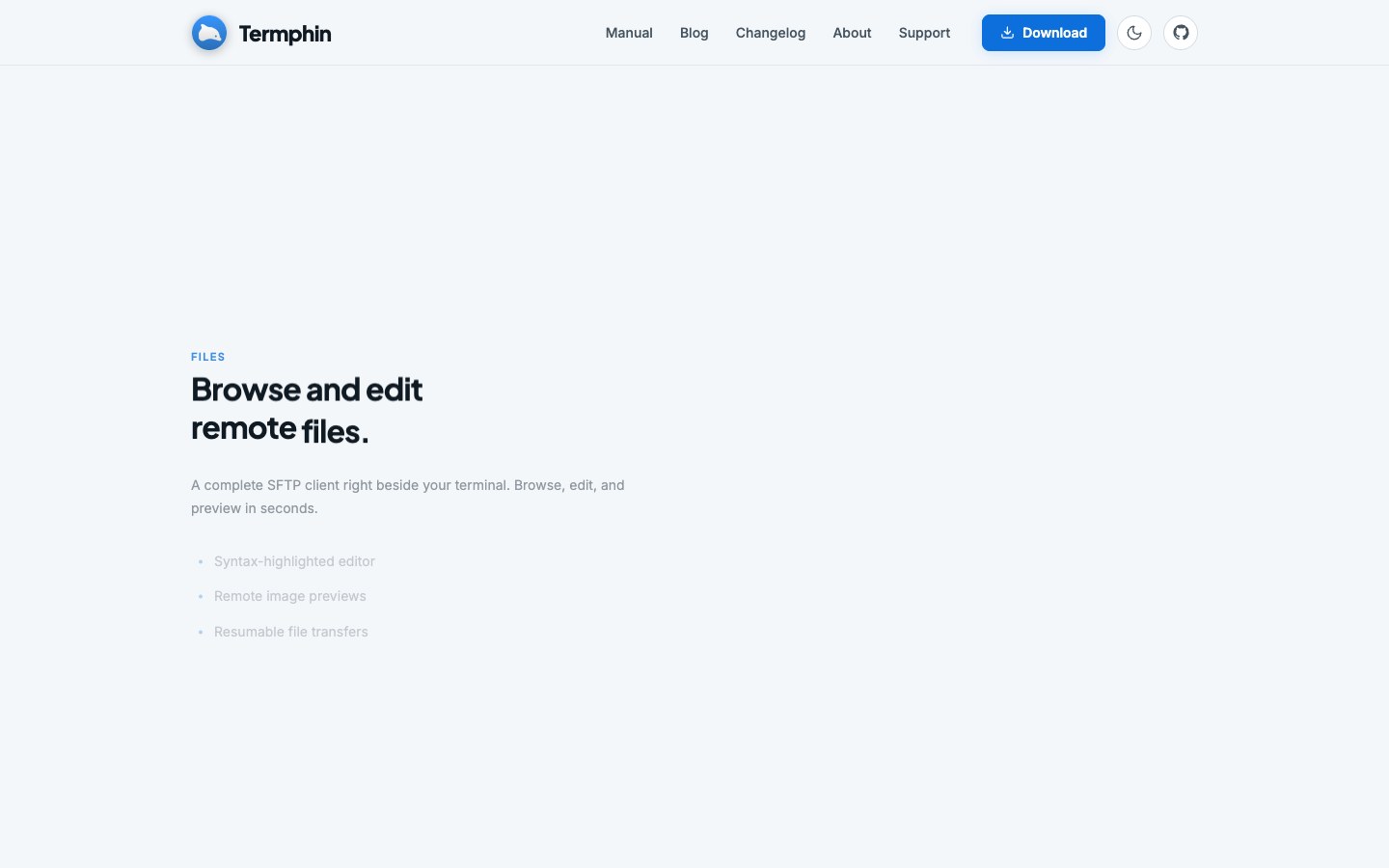Open the Manual nav link
The image size is (1389, 868).
point(629,33)
